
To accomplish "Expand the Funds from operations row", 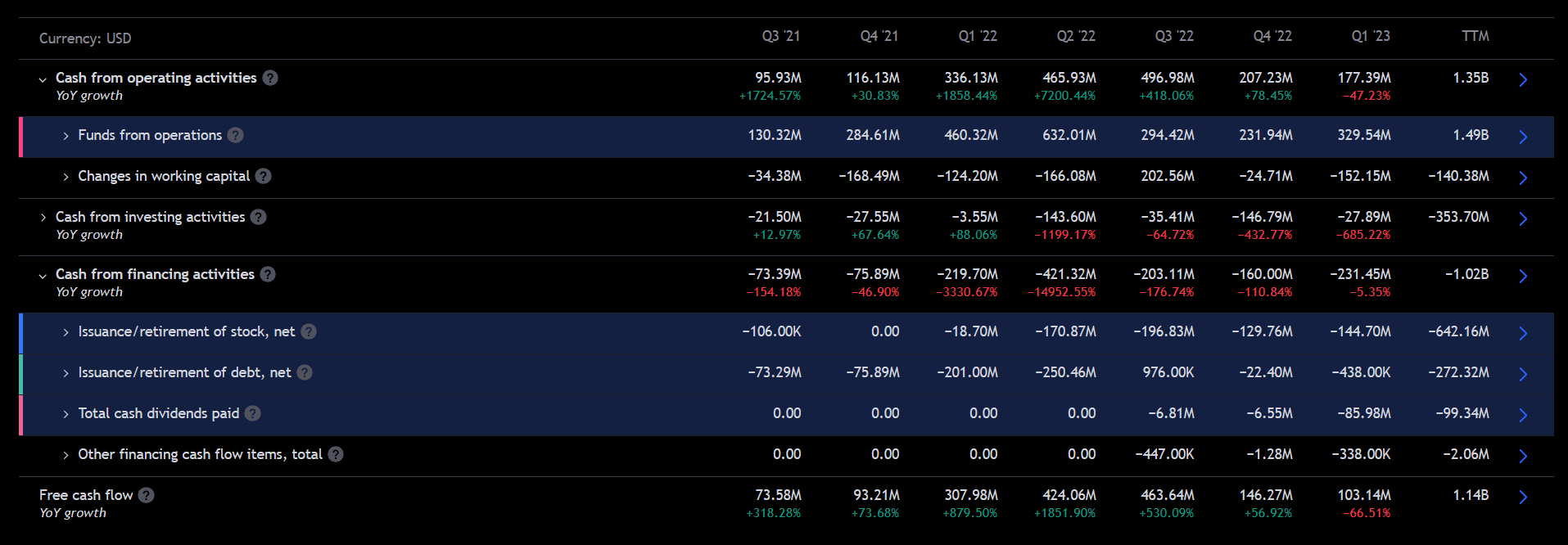I will [66, 136].
